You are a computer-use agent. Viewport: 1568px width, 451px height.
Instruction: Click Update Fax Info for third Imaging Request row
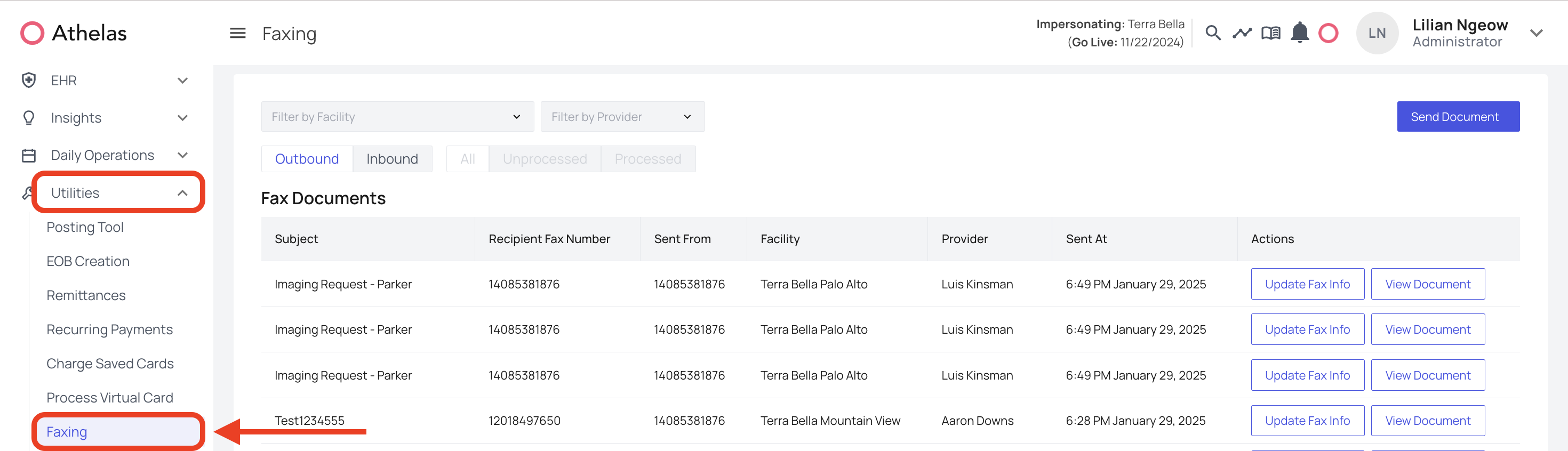pyautogui.click(x=1307, y=375)
